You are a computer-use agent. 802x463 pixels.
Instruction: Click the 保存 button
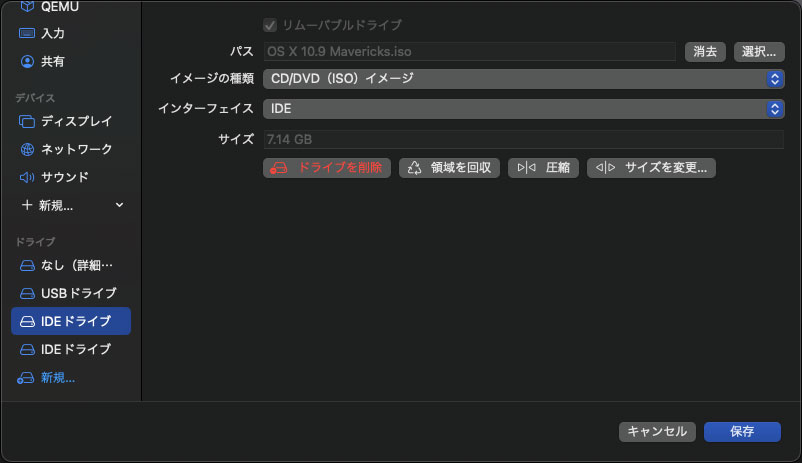pos(742,432)
